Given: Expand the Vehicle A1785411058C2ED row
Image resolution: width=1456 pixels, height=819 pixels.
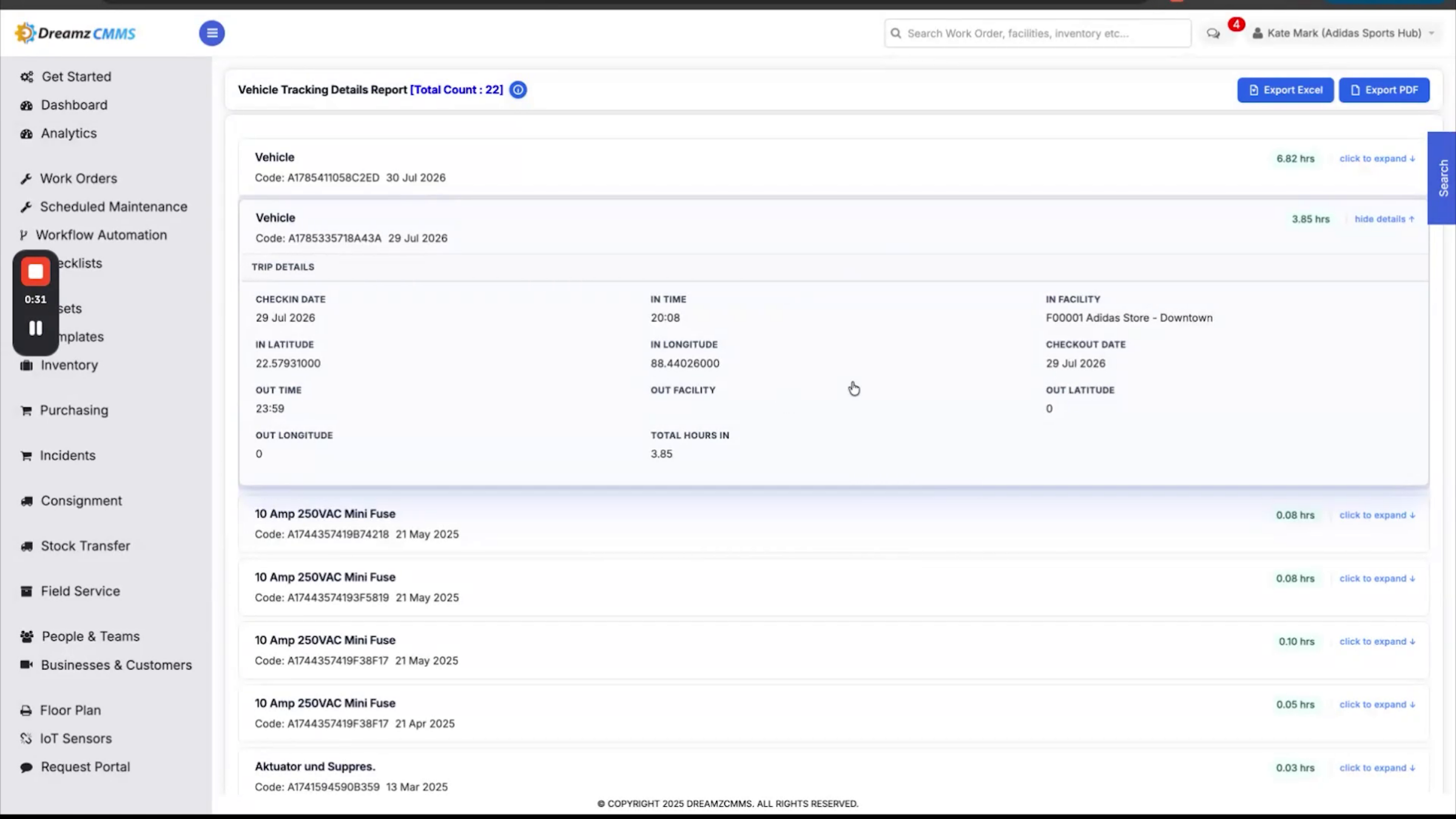Looking at the screenshot, I should coord(1377,158).
